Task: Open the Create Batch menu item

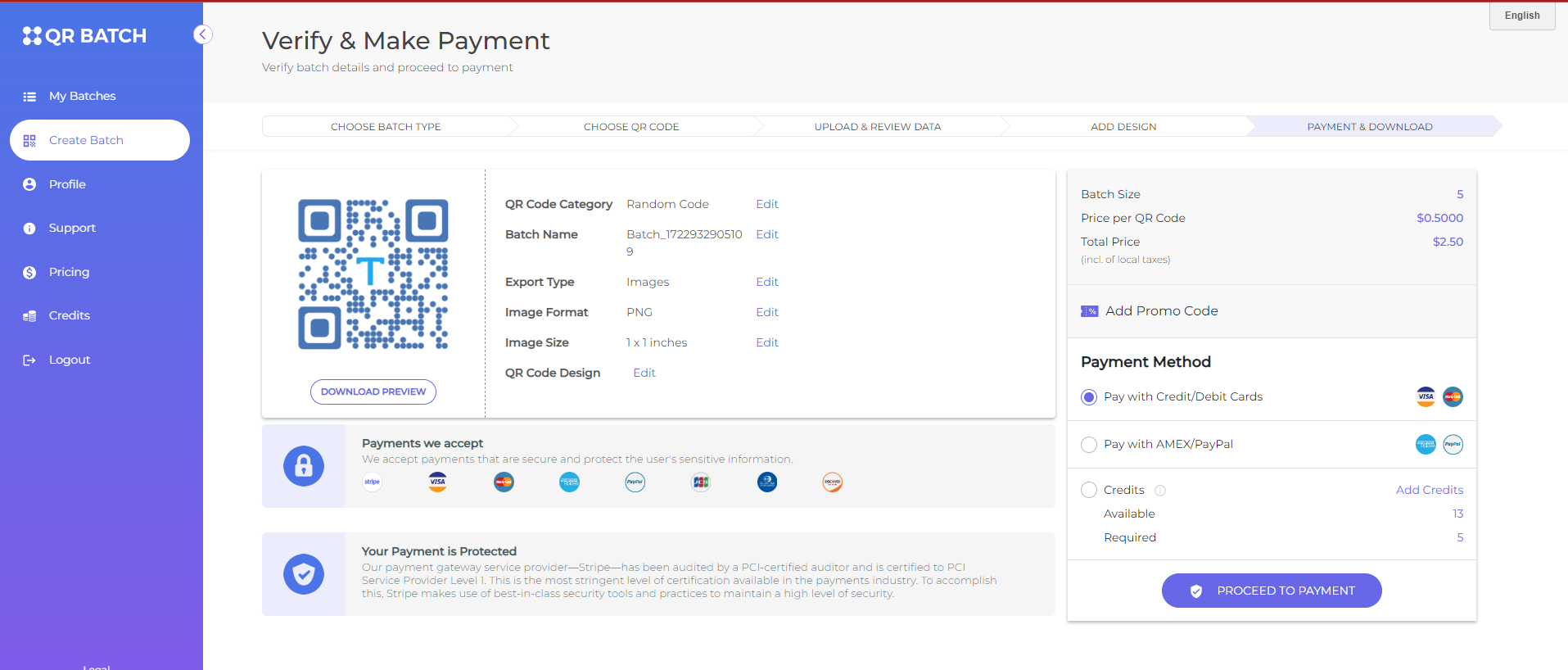Action: coord(100,140)
